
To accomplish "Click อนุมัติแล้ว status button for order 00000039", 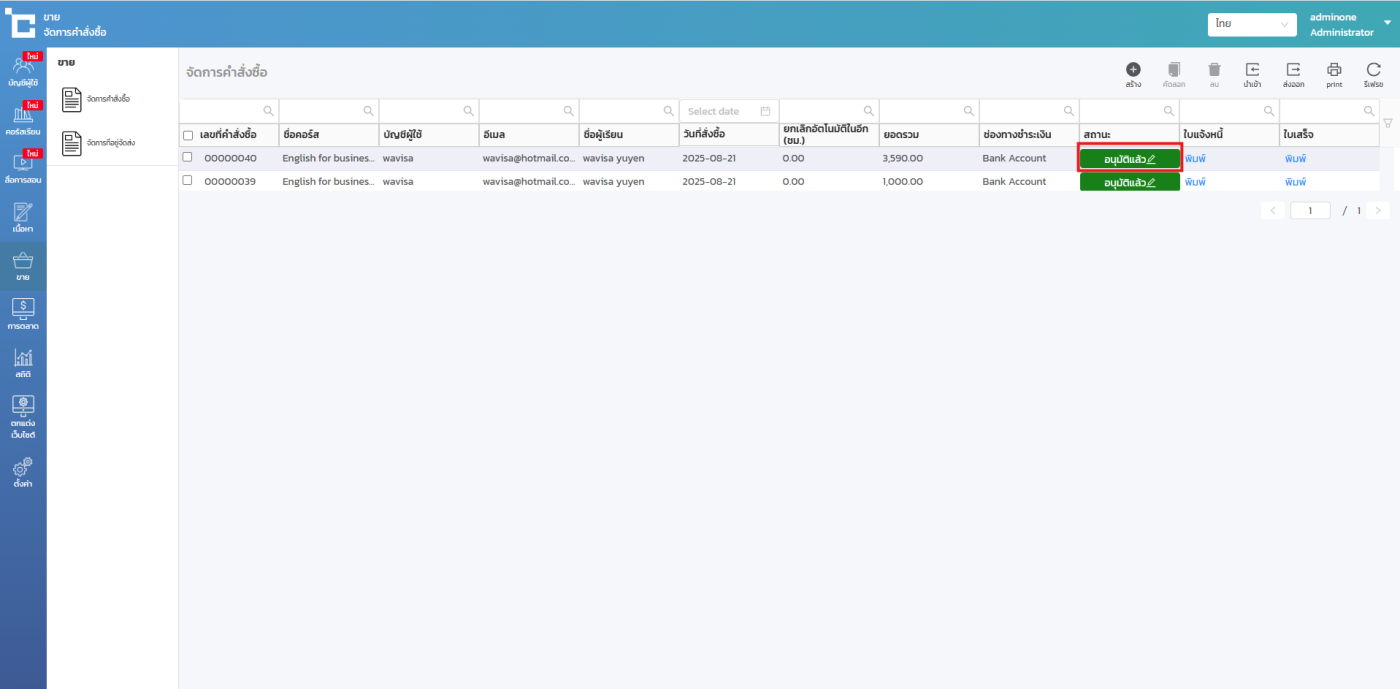I will point(1129,182).
